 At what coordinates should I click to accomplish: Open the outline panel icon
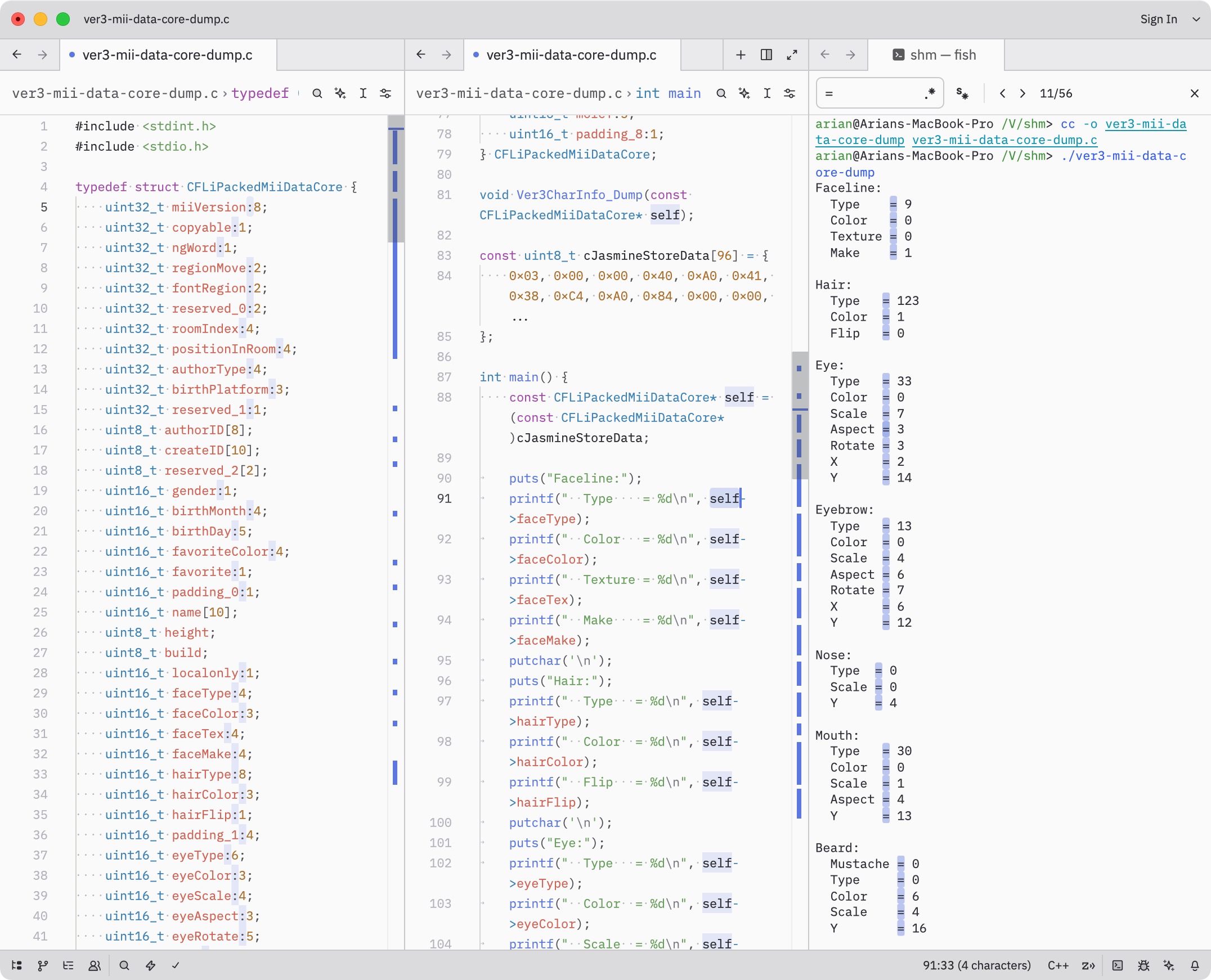[68, 965]
